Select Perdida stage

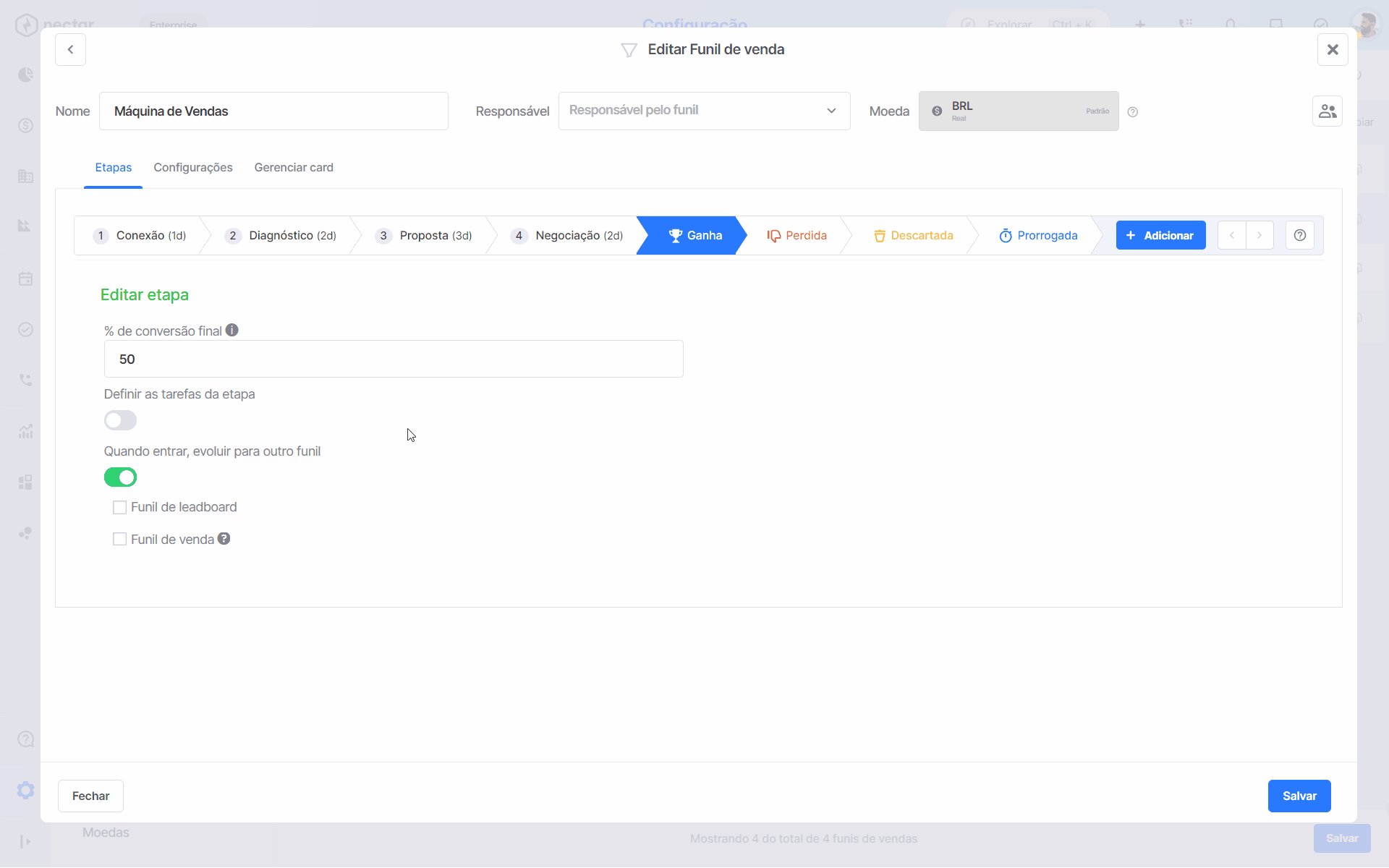[x=797, y=235]
